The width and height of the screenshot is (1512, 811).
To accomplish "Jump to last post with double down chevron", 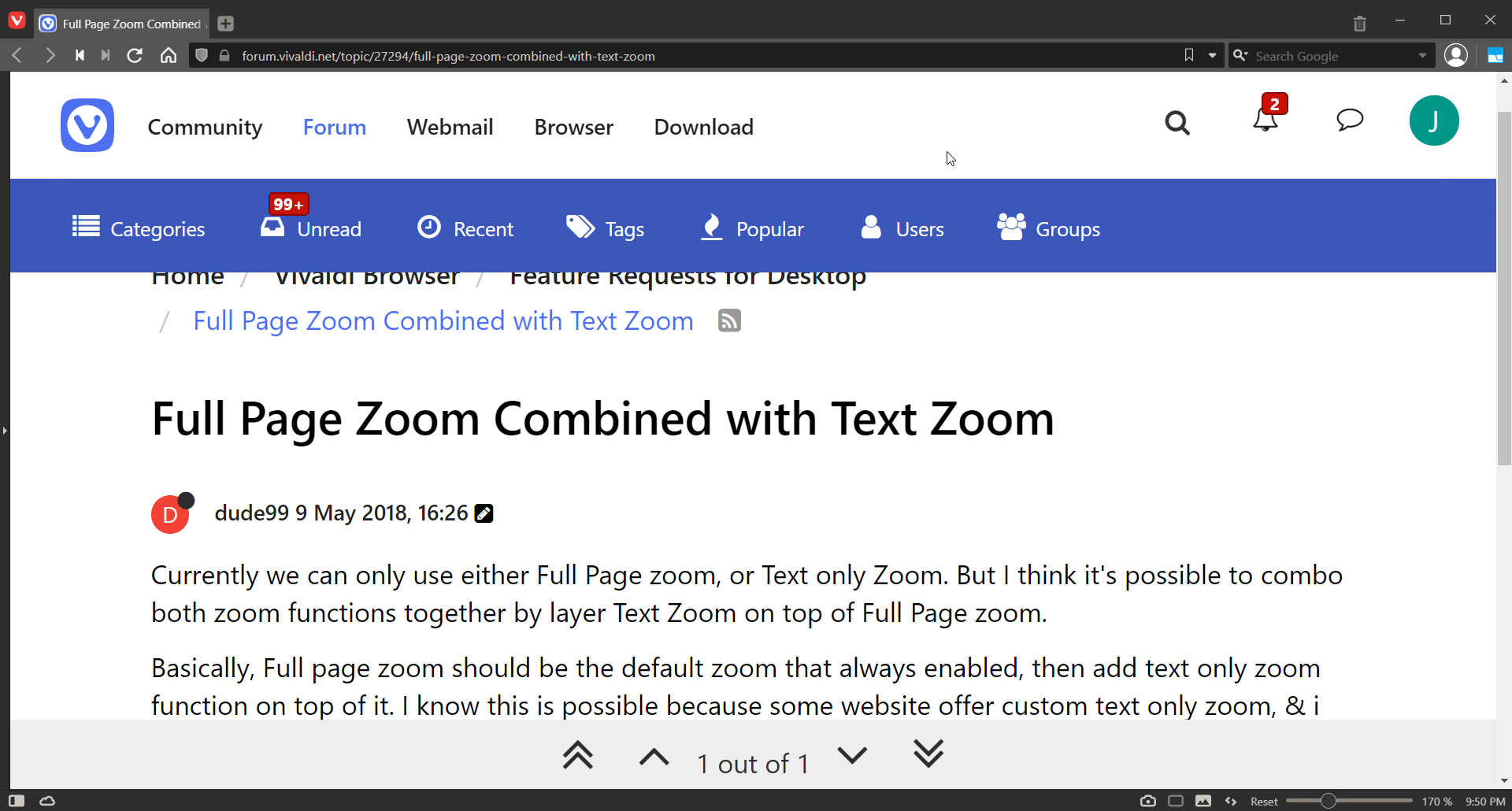I will coord(929,754).
